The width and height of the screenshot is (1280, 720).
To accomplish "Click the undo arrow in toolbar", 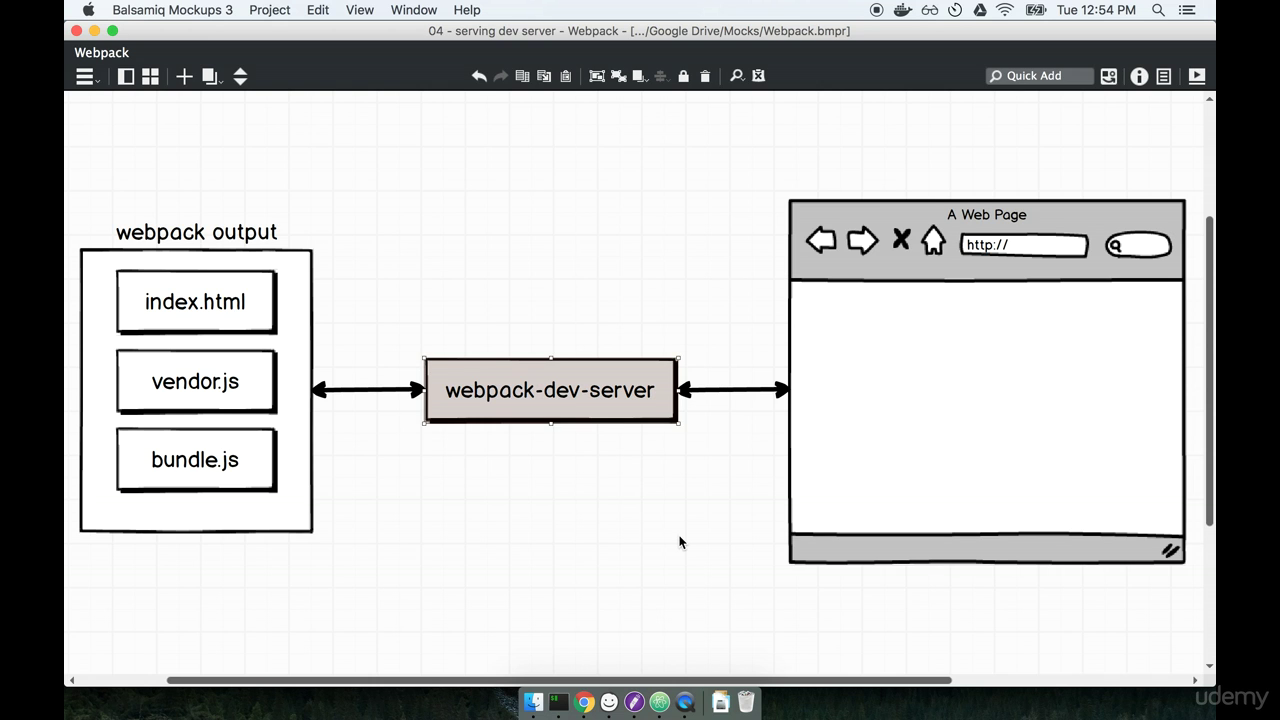I will click(479, 76).
